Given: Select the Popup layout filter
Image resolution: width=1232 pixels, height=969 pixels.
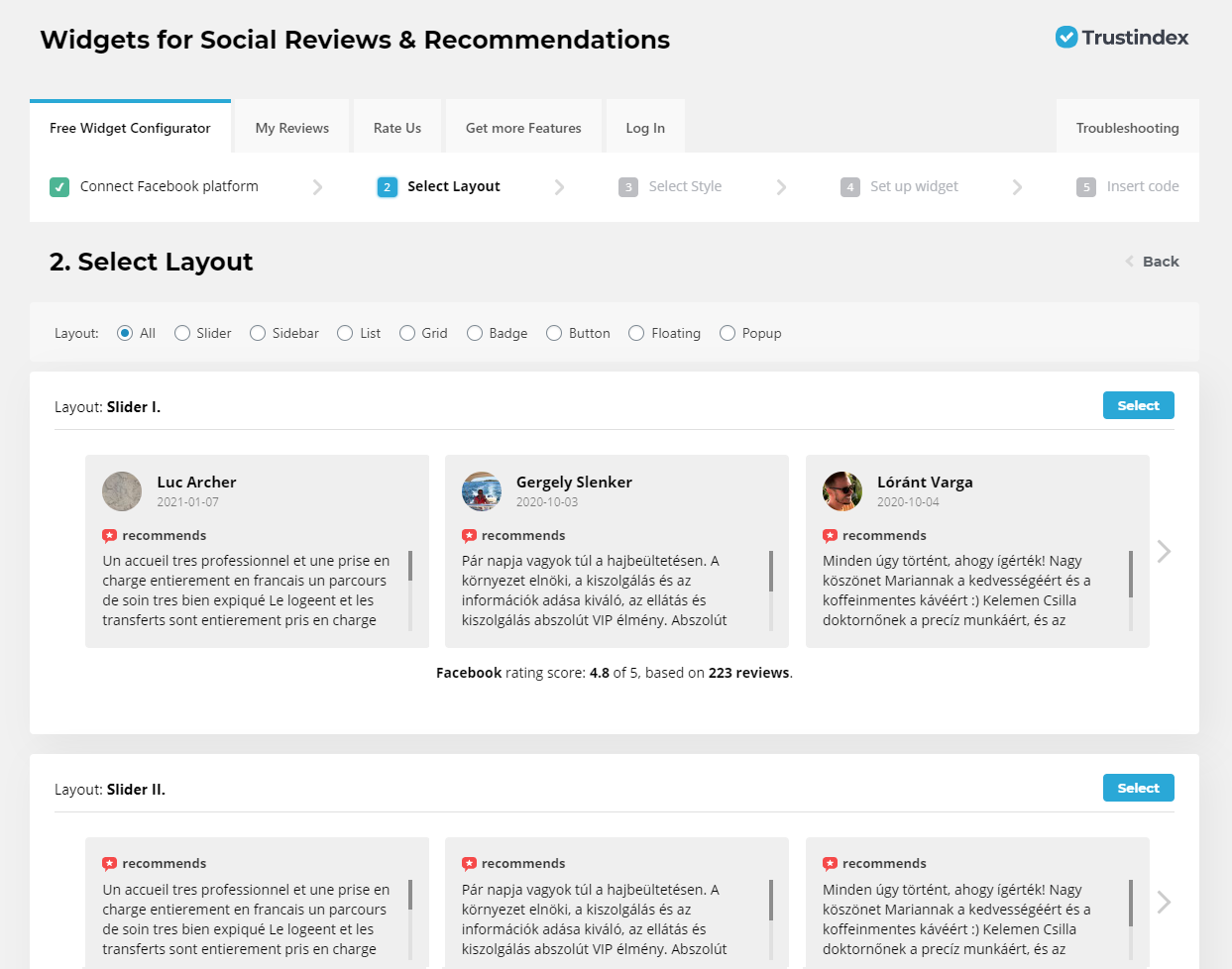Looking at the screenshot, I should (x=728, y=333).
